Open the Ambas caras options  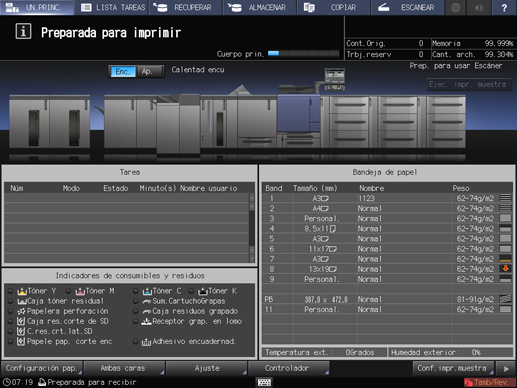[124, 368]
